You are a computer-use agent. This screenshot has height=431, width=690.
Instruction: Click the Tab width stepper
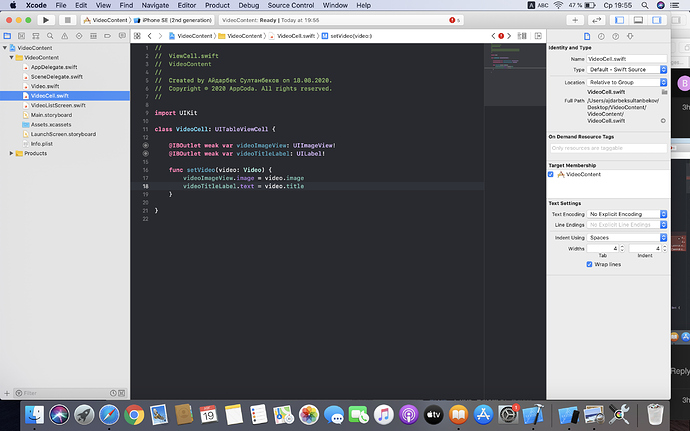tap(622, 248)
